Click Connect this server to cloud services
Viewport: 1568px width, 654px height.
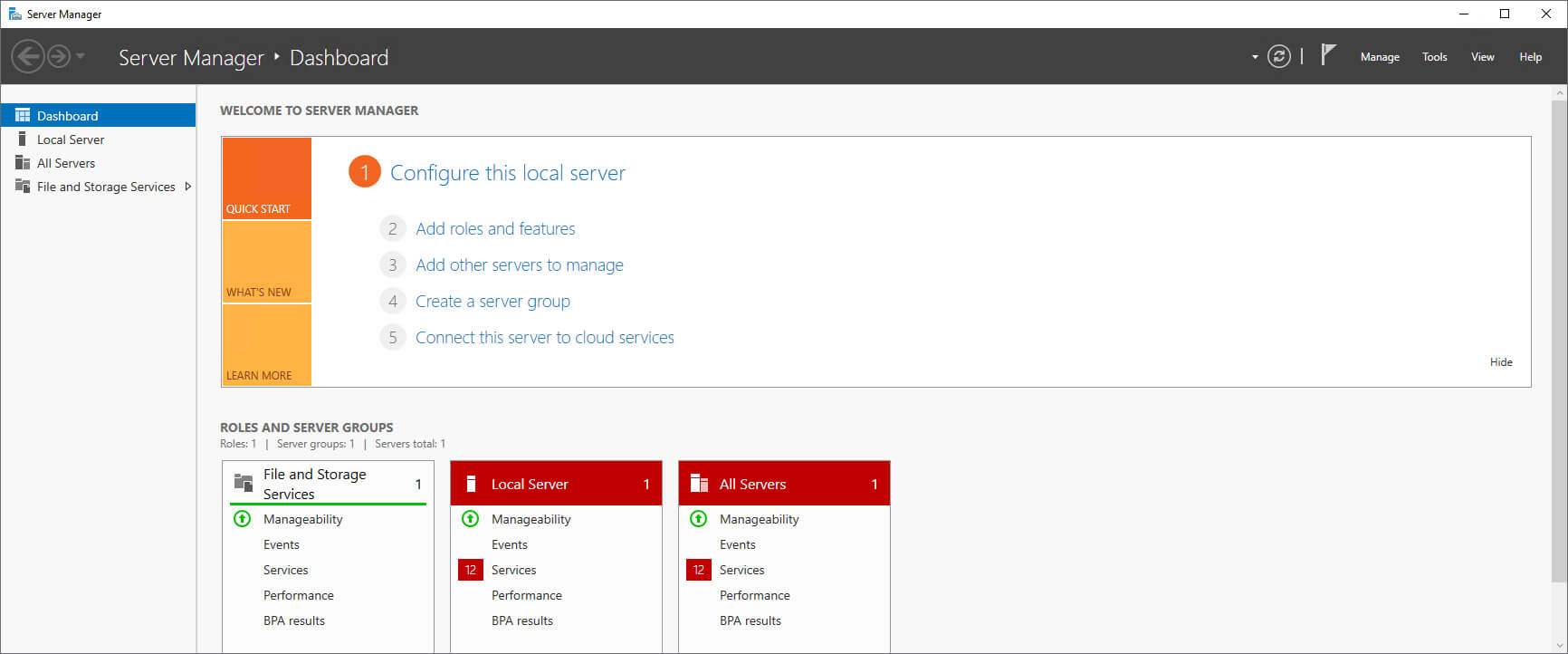click(545, 337)
